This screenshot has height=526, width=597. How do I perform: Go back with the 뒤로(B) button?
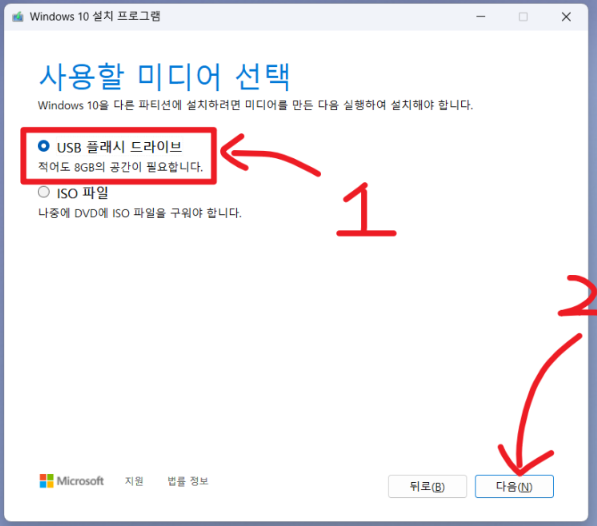(427, 486)
